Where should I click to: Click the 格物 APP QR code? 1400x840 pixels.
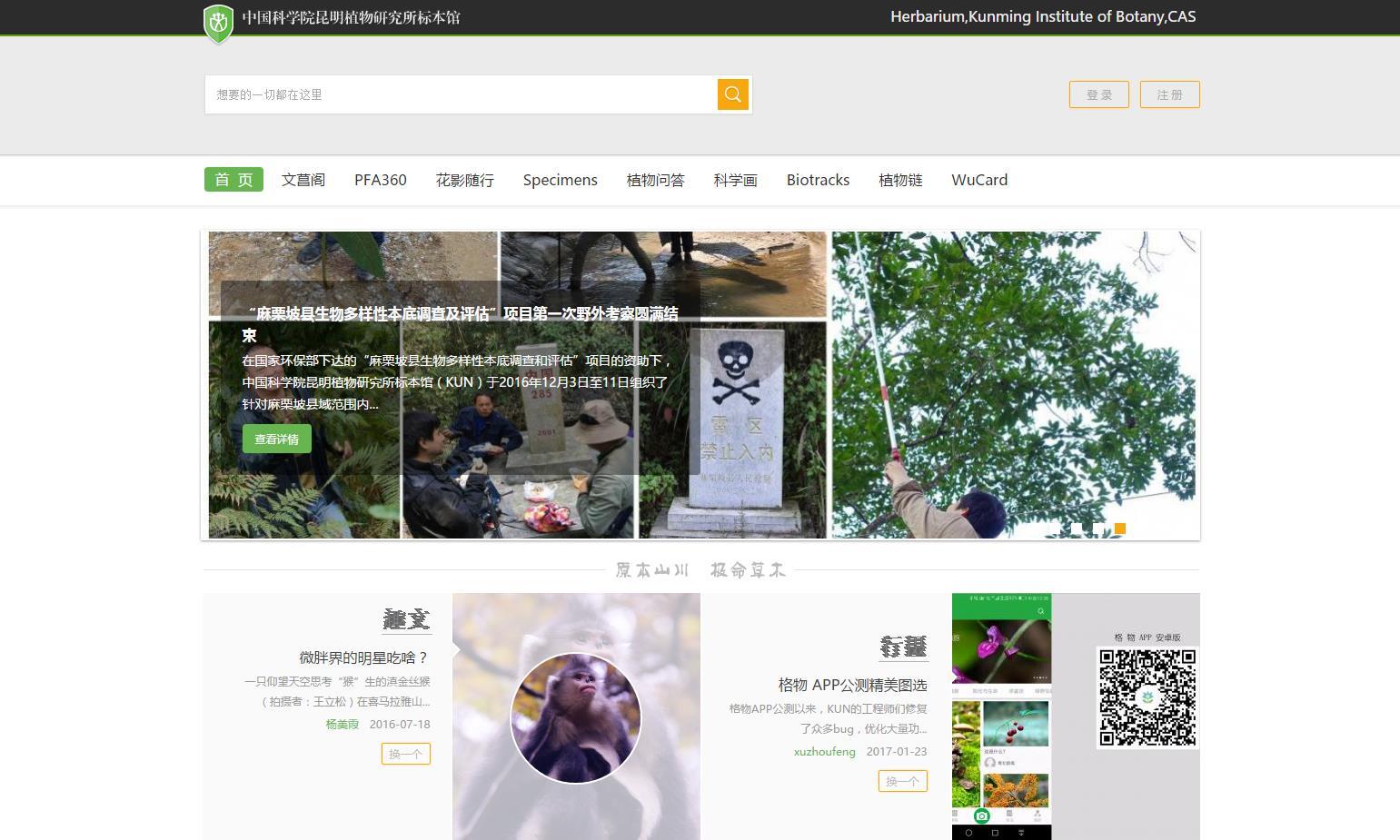(1147, 697)
